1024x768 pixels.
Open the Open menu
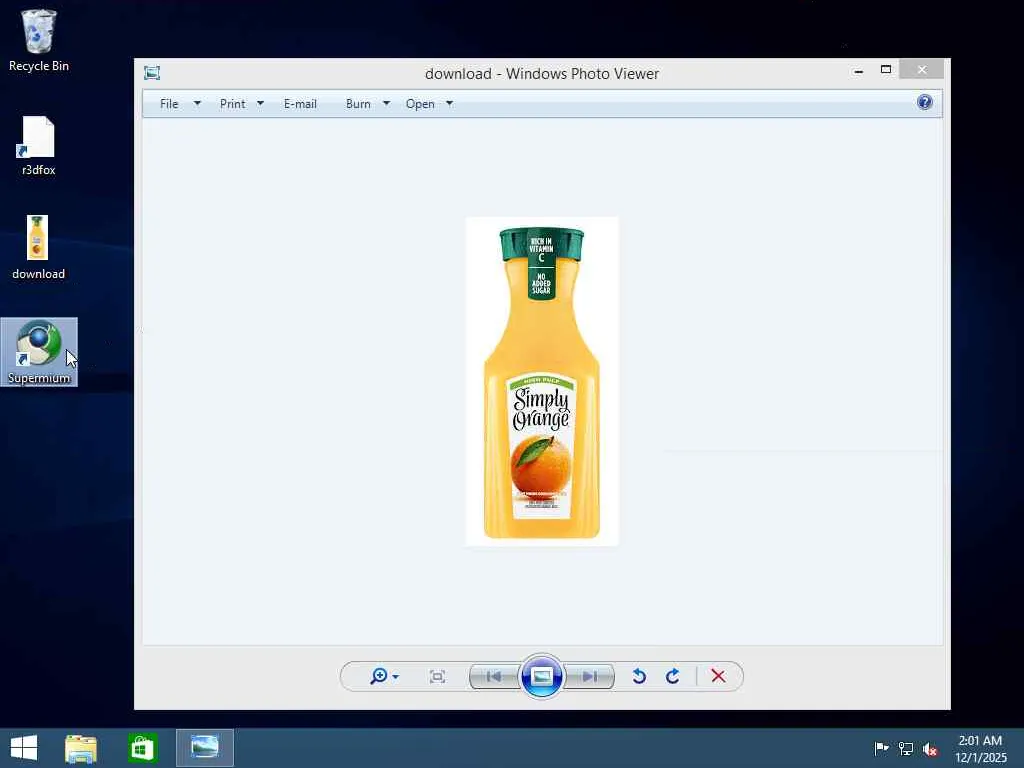(420, 104)
